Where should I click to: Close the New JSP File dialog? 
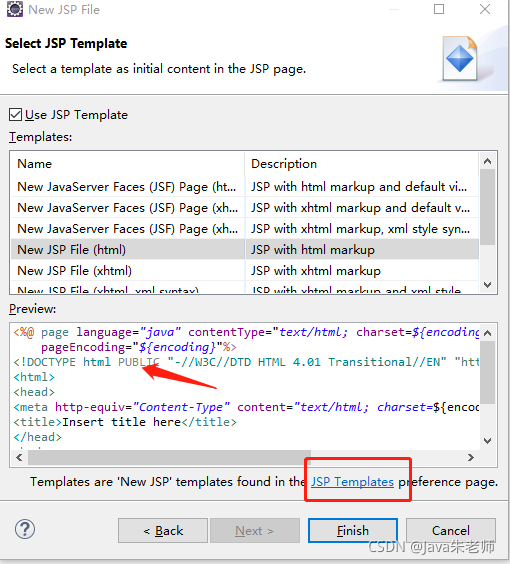(485, 9)
